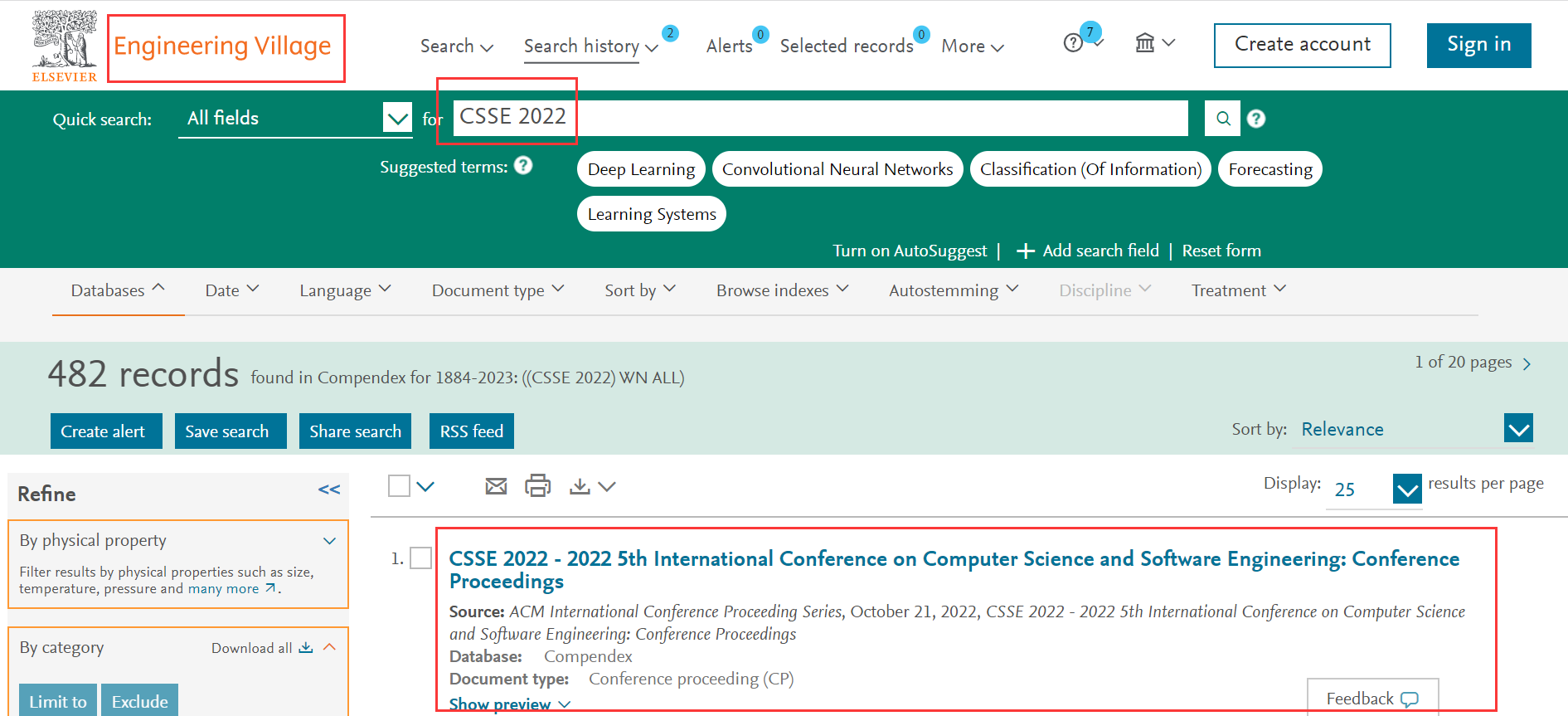Open the help icon with 7 badge
The image size is (1568, 716).
(x=1074, y=42)
